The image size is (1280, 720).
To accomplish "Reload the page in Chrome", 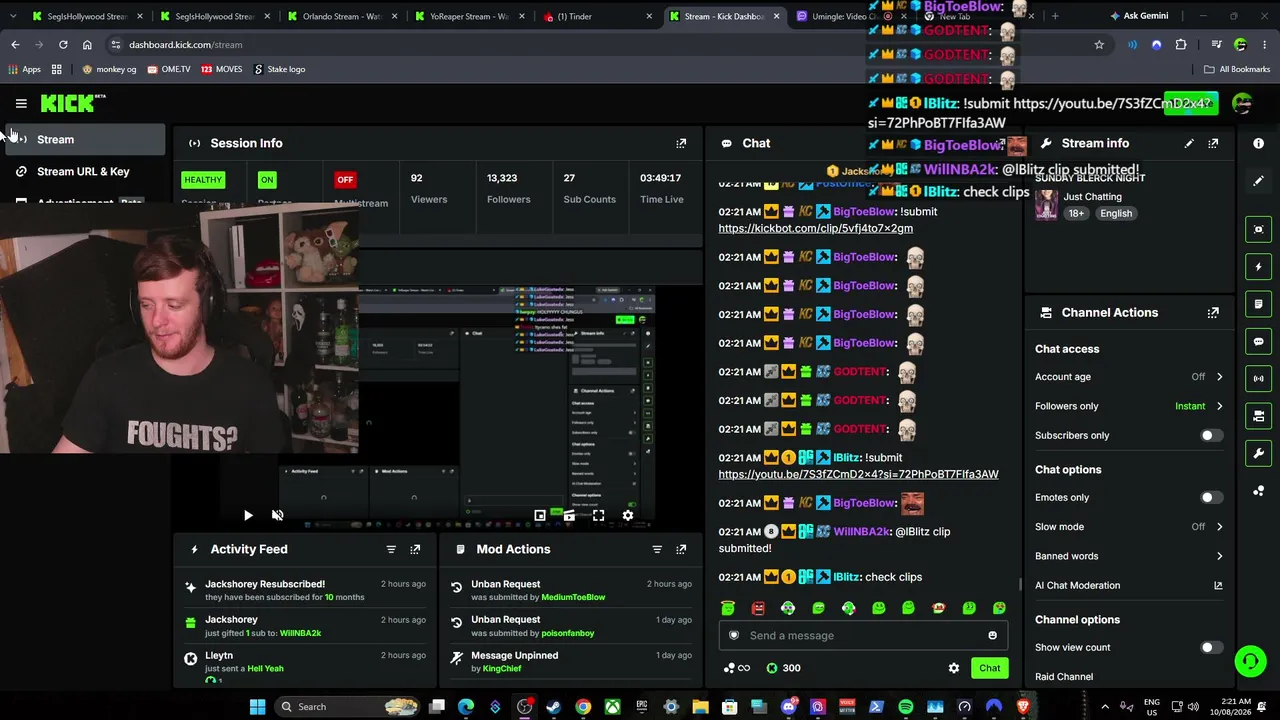I will (x=63, y=45).
